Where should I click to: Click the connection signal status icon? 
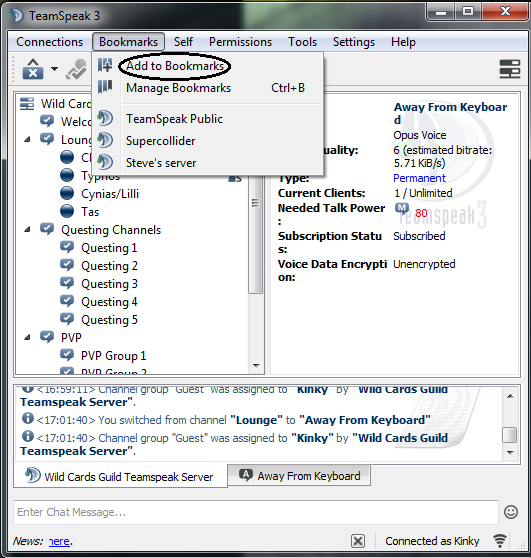pos(500,541)
